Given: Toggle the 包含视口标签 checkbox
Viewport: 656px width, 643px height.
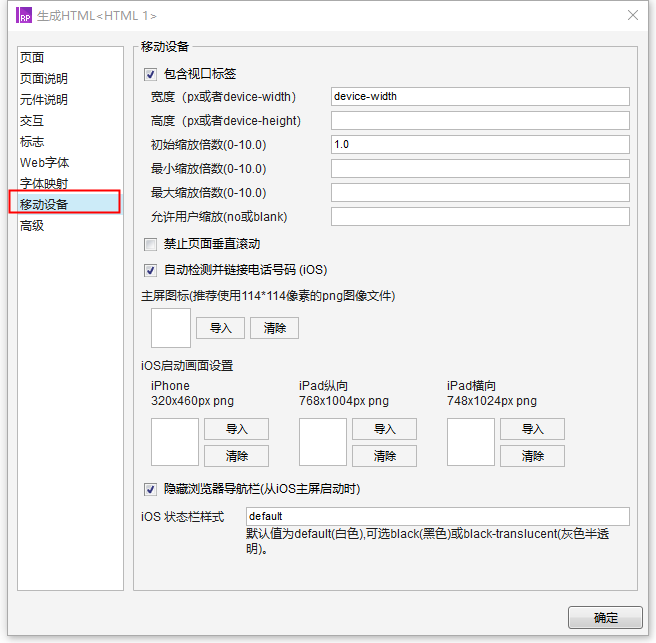Looking at the screenshot, I should pos(151,74).
